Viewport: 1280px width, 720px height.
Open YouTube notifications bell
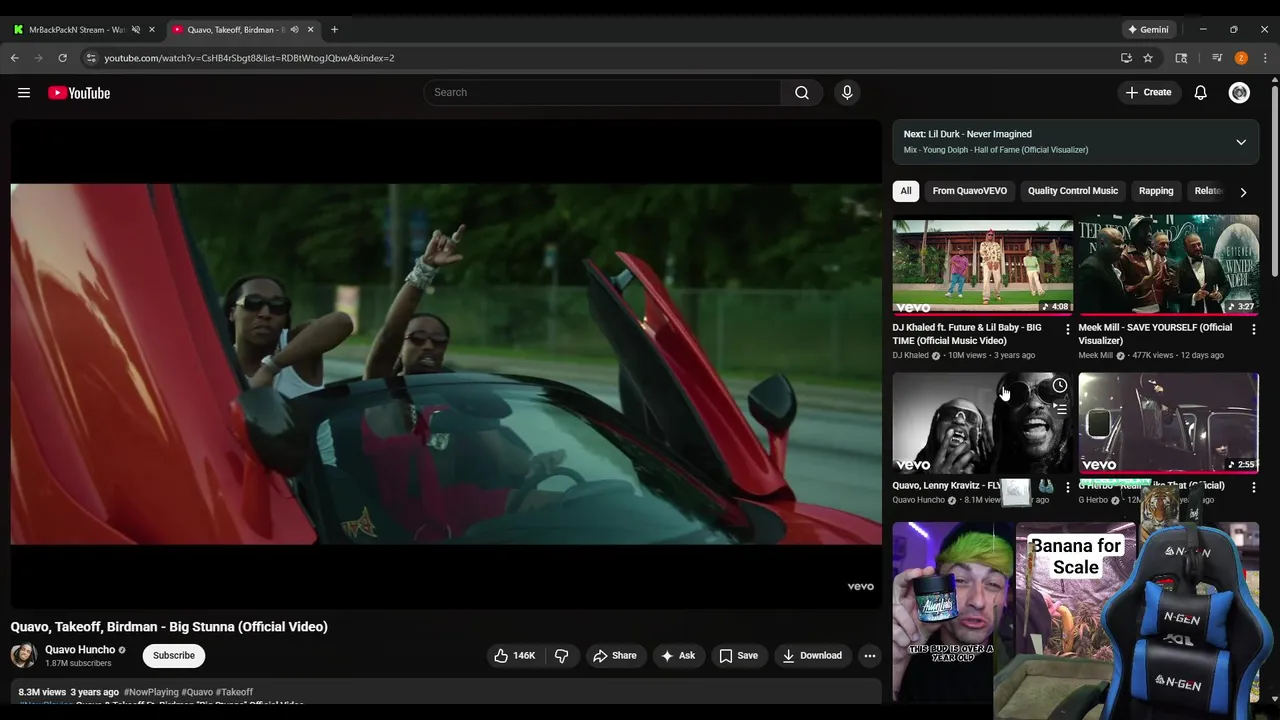coord(1201,93)
